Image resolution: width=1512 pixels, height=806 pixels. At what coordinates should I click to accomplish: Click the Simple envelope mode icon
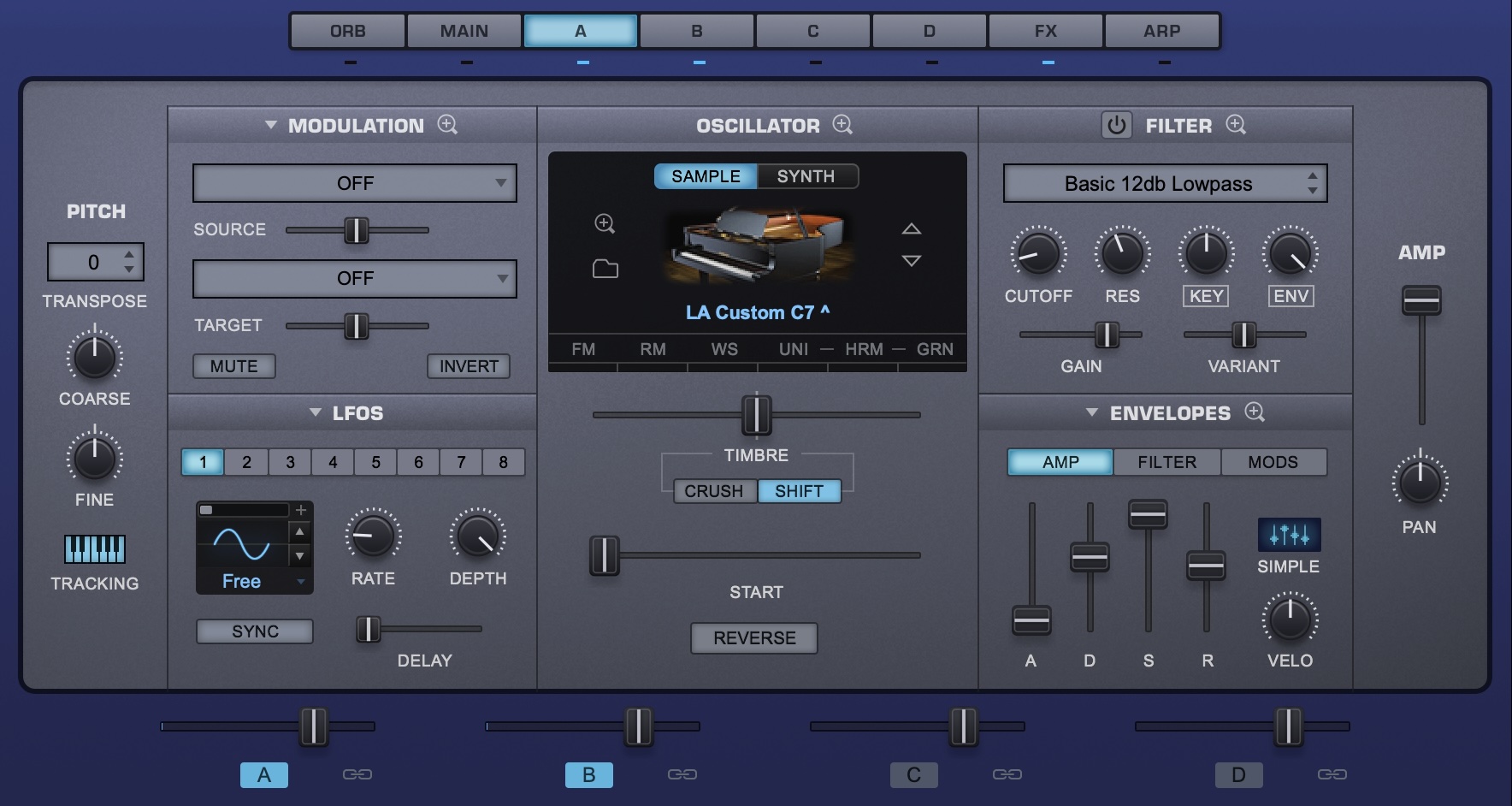(x=1289, y=535)
